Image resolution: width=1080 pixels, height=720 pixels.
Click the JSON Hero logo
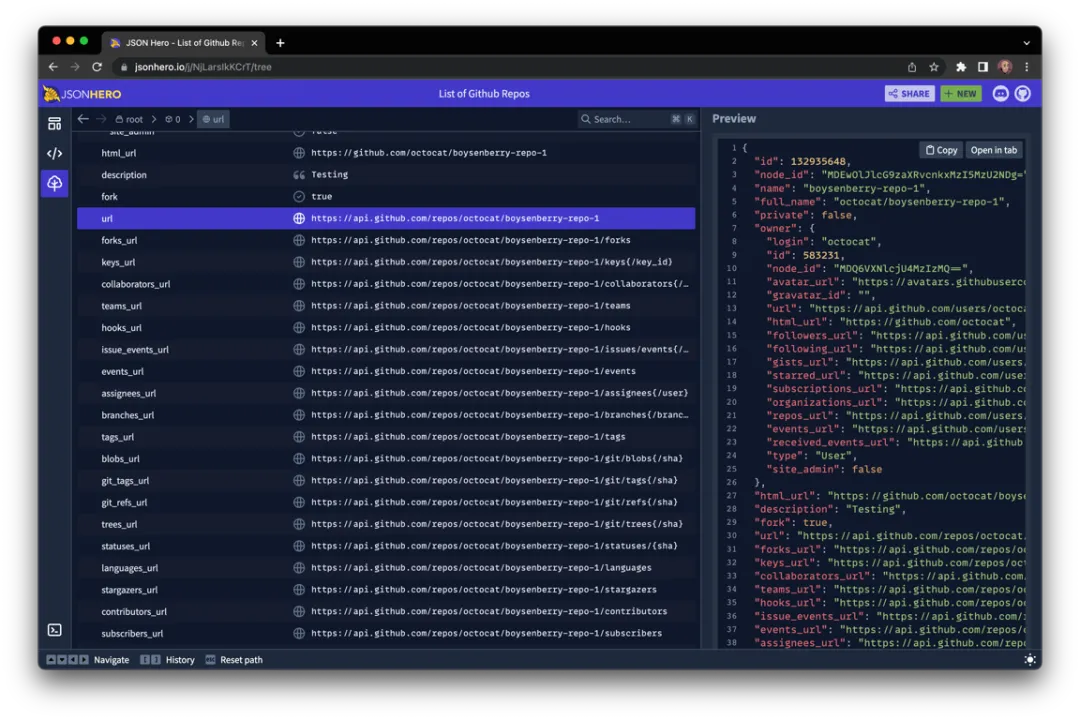[82, 93]
